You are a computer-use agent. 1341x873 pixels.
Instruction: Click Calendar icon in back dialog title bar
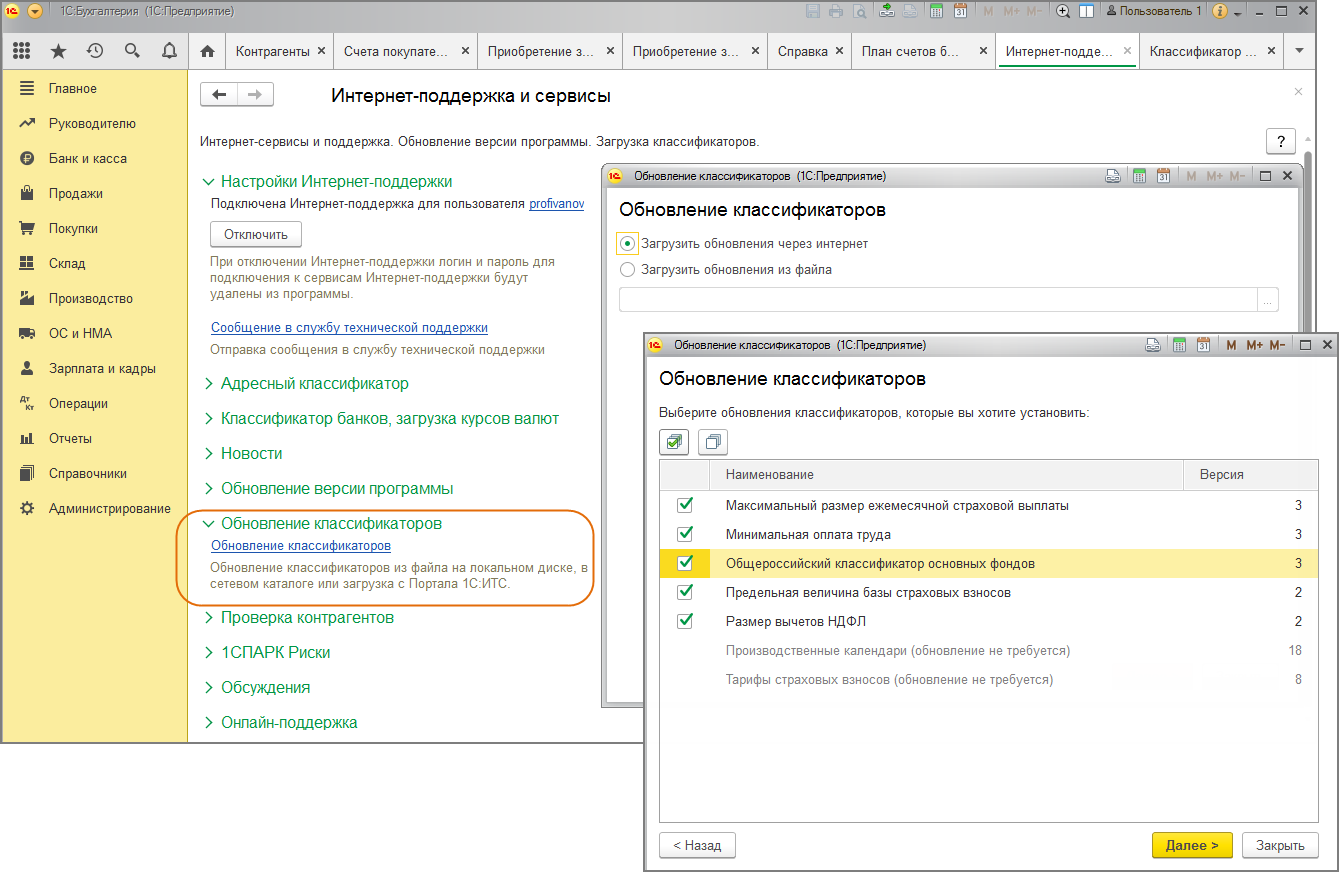coord(1163,176)
